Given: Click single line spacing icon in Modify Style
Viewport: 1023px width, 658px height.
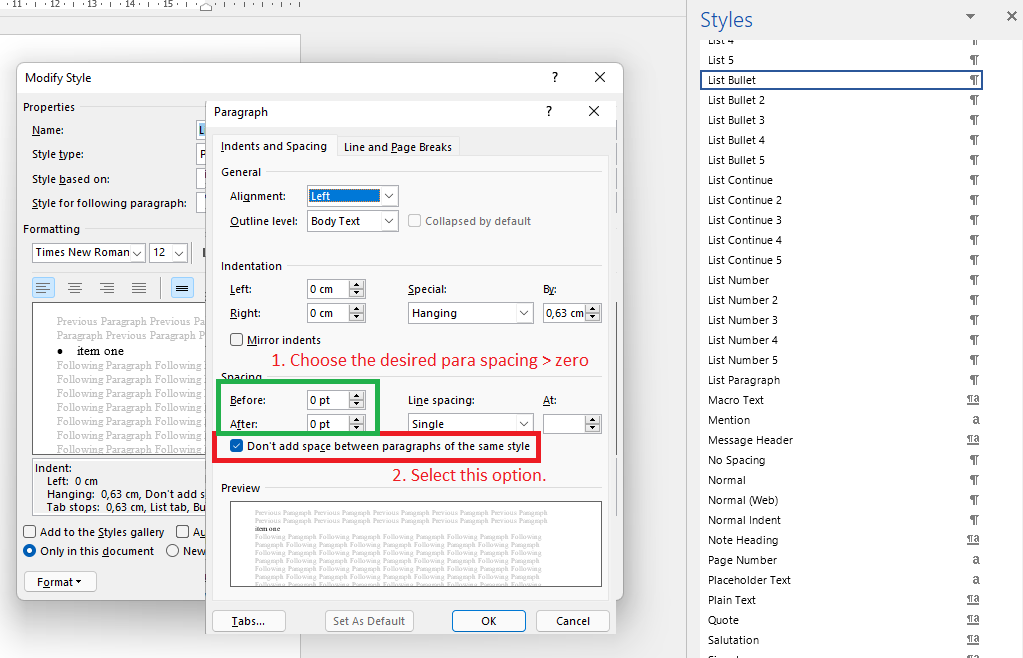Looking at the screenshot, I should 182,288.
